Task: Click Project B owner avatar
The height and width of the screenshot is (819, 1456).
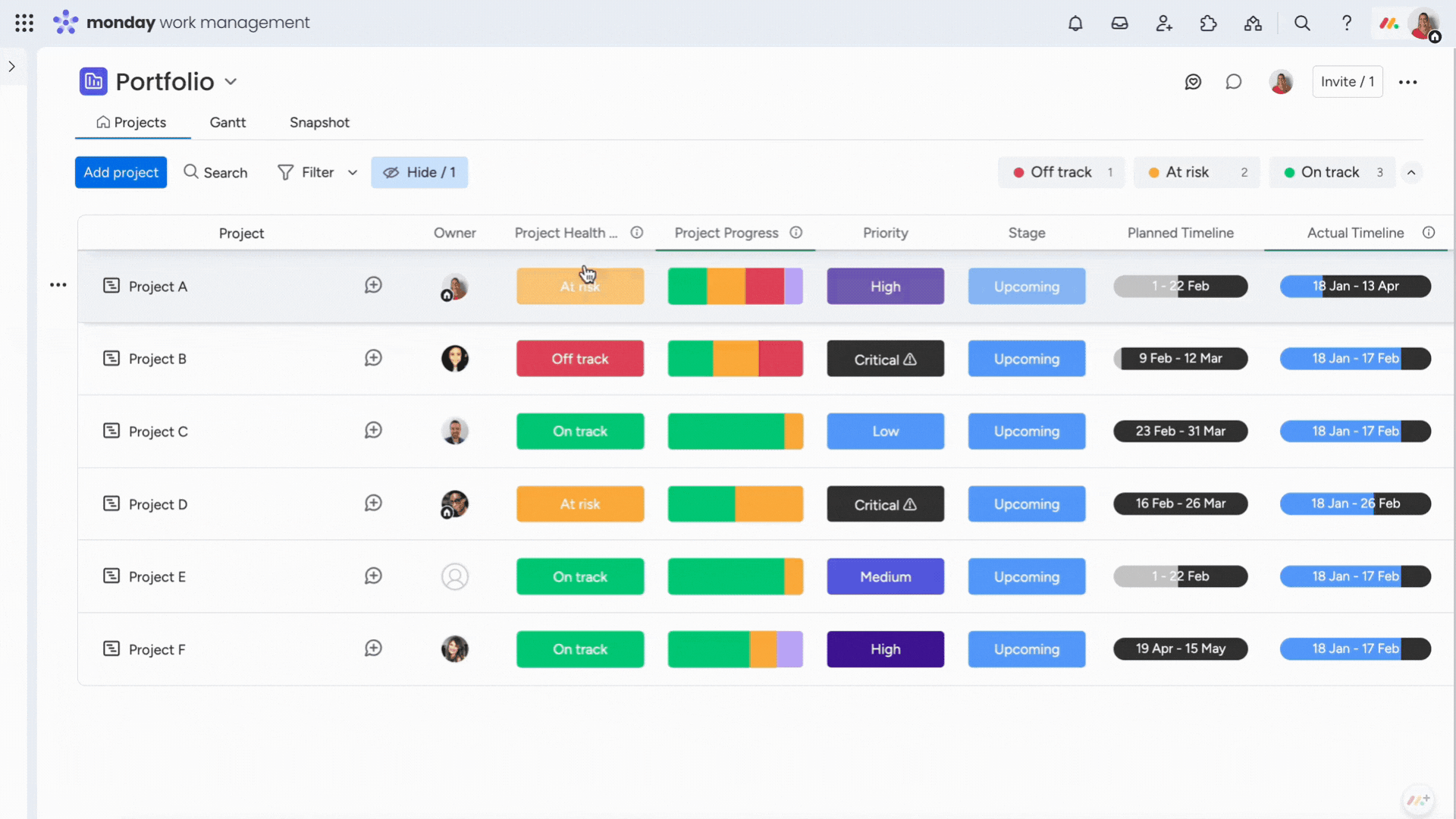Action: 455,359
